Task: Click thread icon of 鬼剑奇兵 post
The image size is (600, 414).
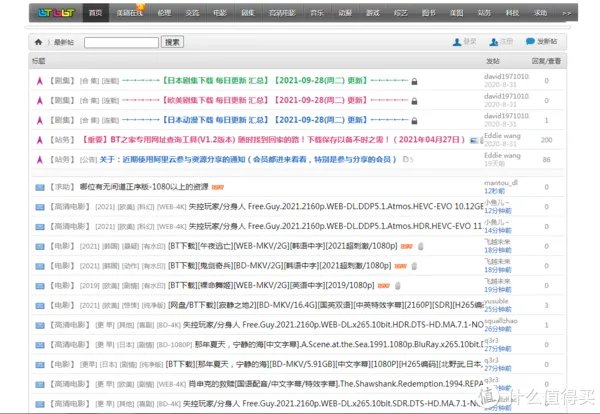Action: tap(40, 266)
